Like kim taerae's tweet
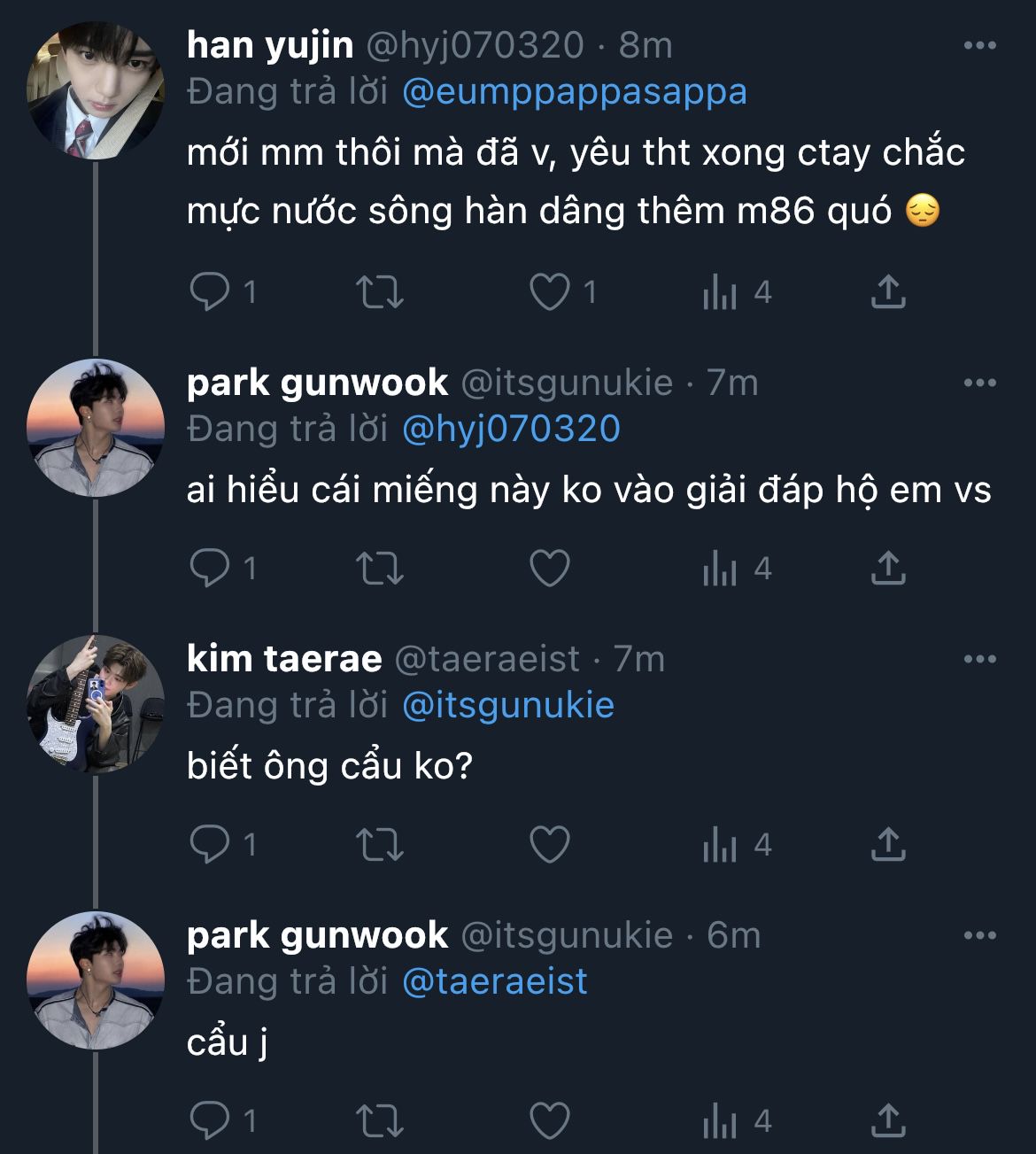The image size is (1036, 1154). pyautogui.click(x=549, y=844)
